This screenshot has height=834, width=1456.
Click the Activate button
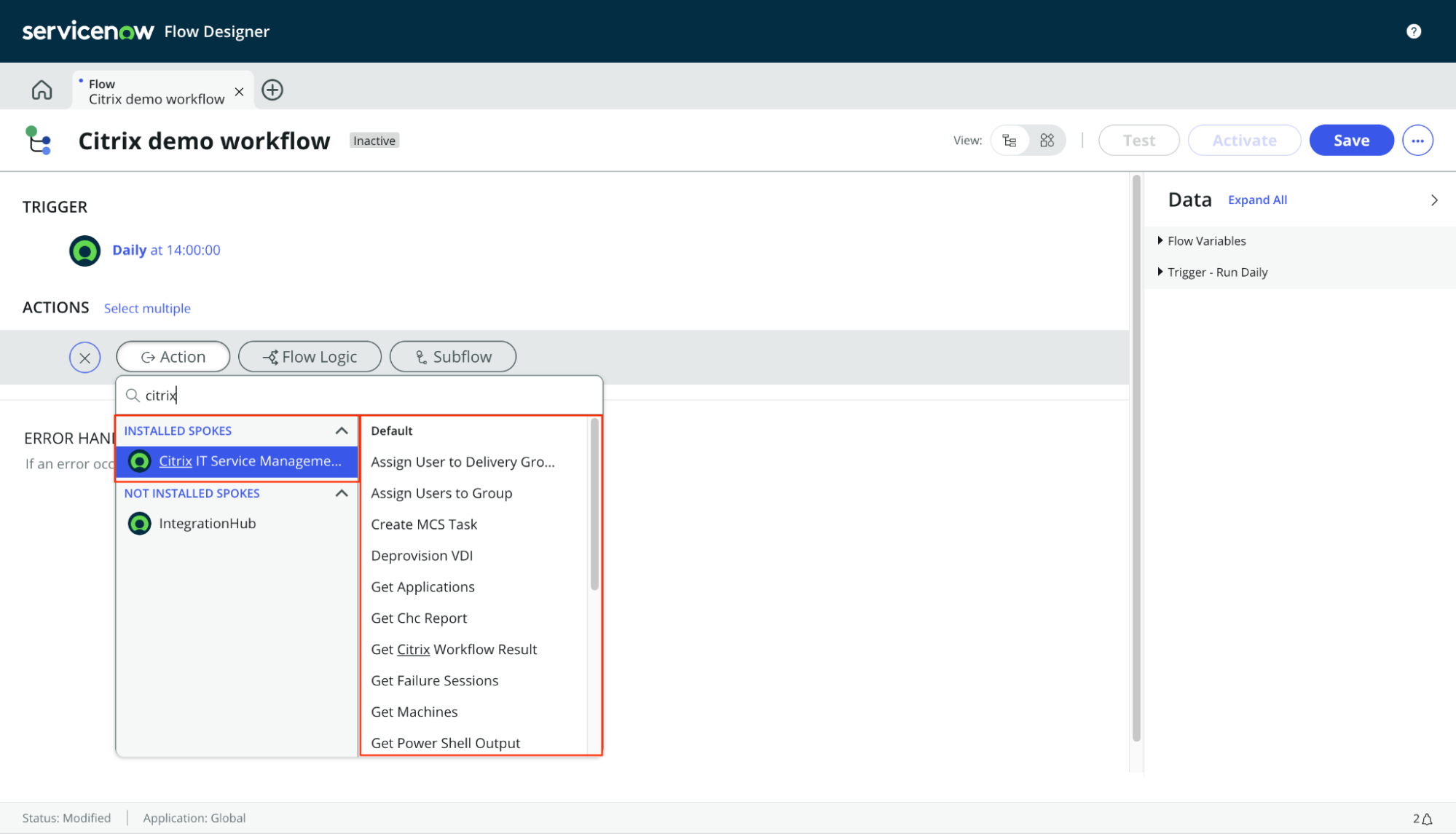[x=1244, y=140]
